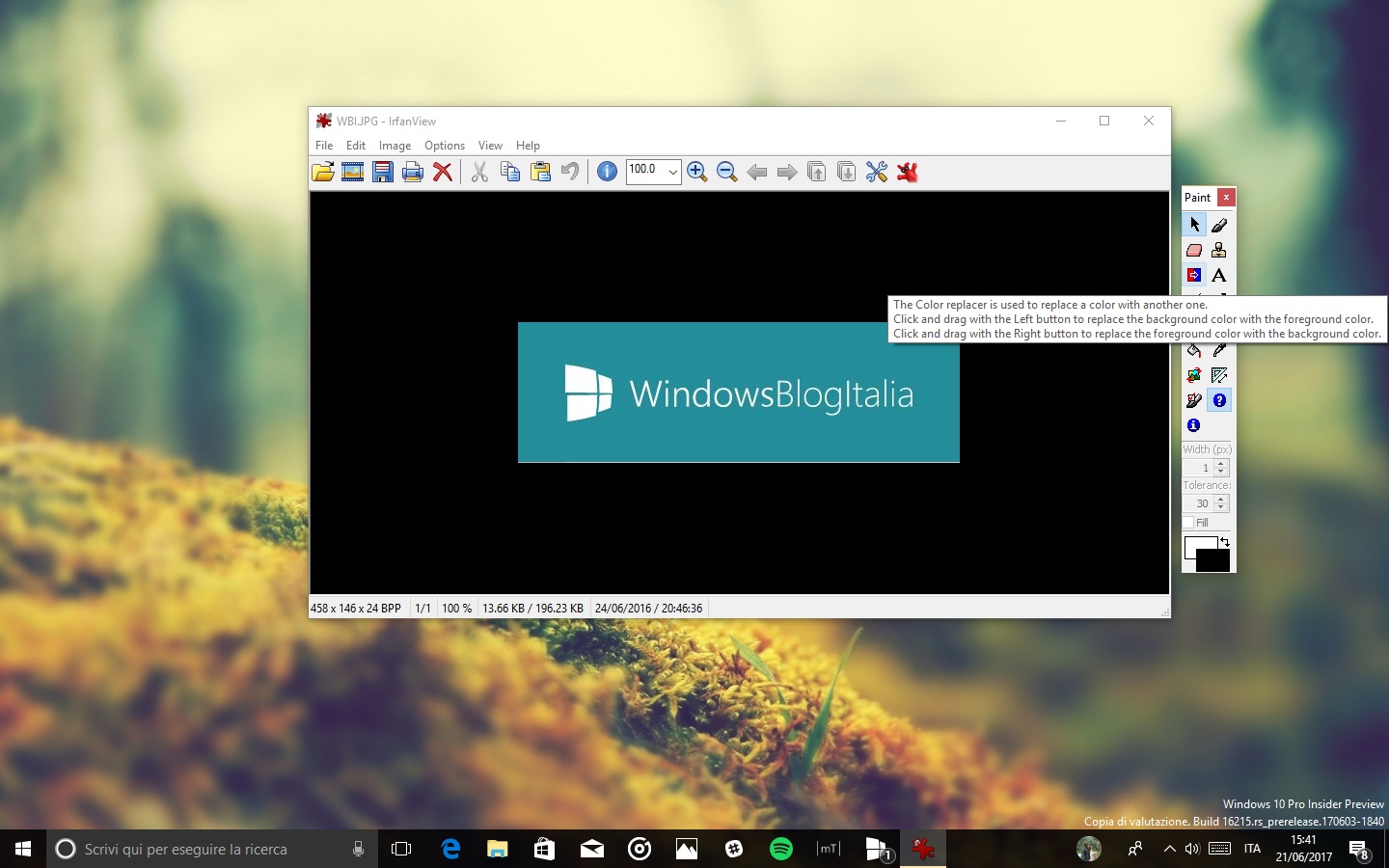Image resolution: width=1389 pixels, height=868 pixels.
Task: Open Task View on the taskbar
Action: point(401,849)
